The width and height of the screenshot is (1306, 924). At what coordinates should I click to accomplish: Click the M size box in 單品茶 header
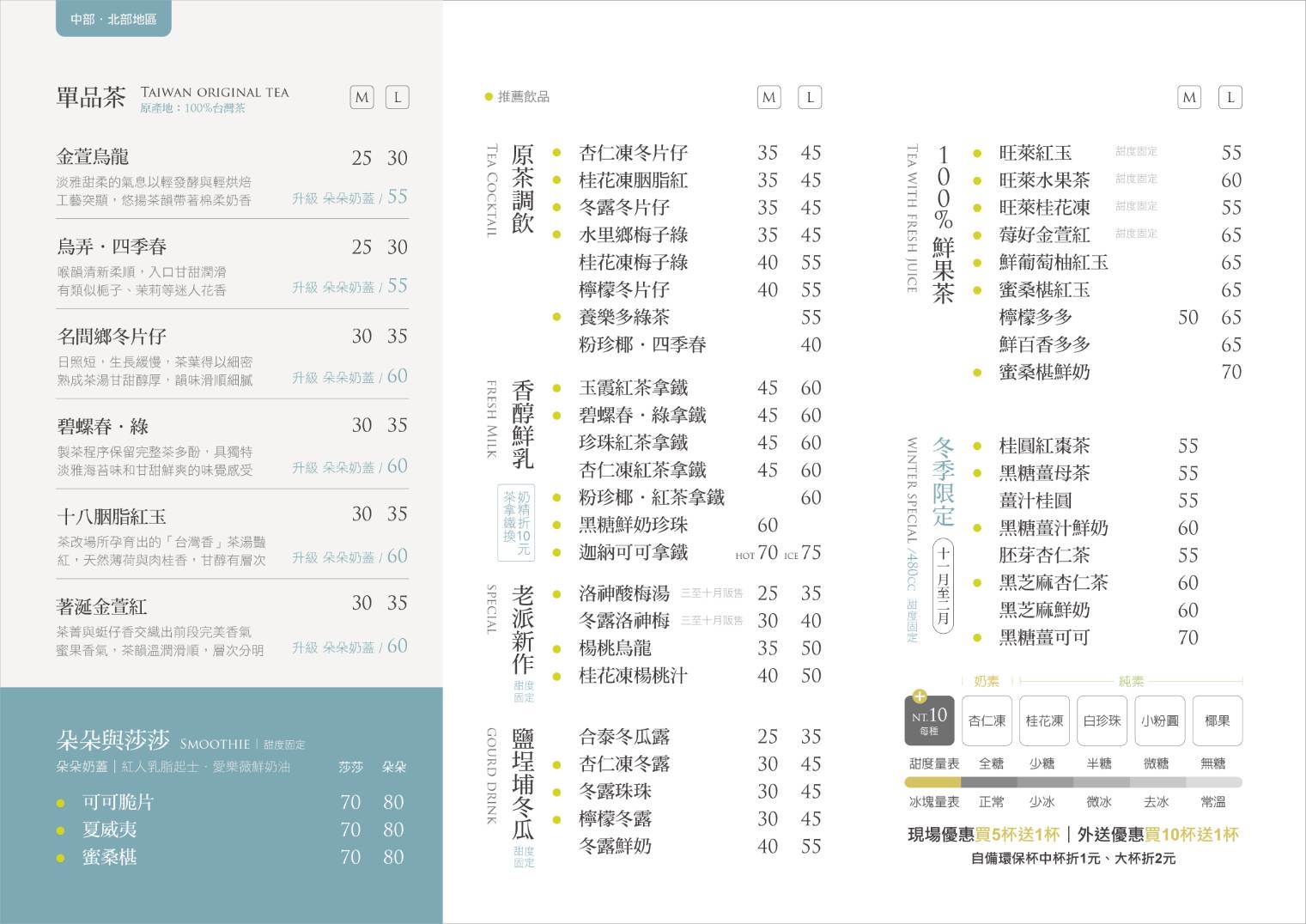[362, 97]
